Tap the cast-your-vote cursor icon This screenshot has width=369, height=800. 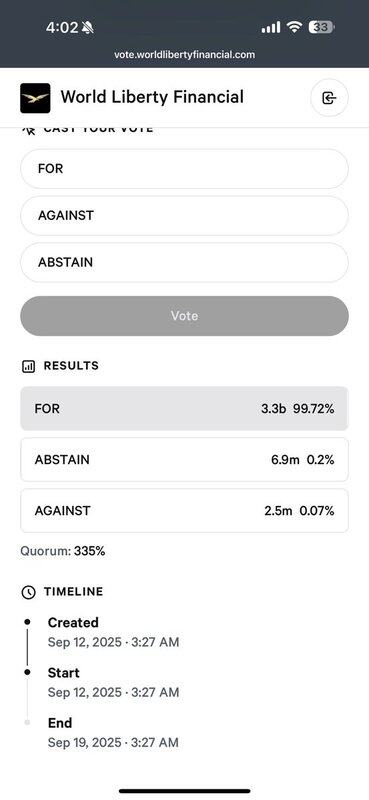coord(29,131)
